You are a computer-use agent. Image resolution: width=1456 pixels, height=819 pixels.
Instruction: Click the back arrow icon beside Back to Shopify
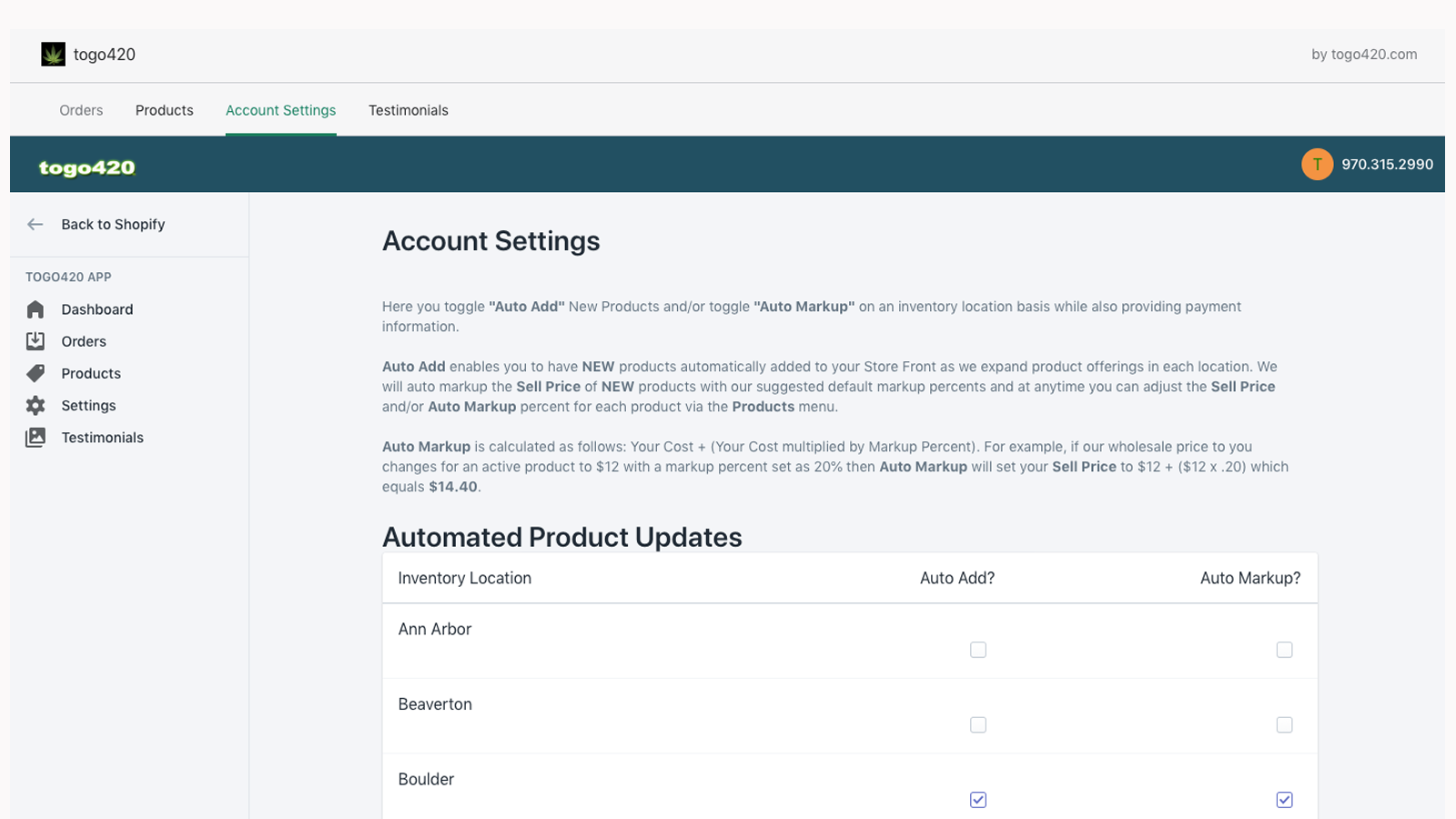tap(35, 225)
